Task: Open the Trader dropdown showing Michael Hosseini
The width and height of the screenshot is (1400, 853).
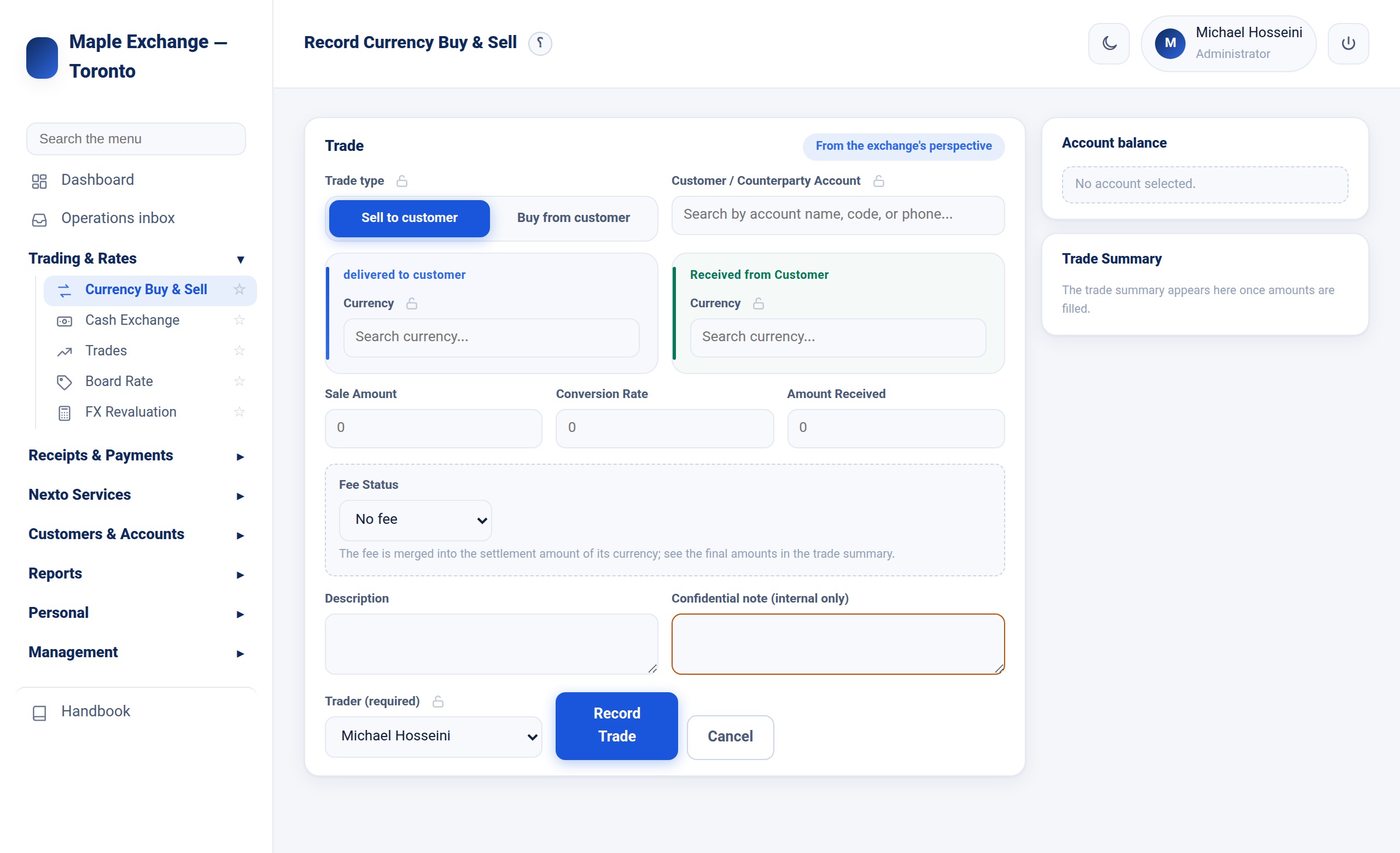Action: tap(434, 736)
